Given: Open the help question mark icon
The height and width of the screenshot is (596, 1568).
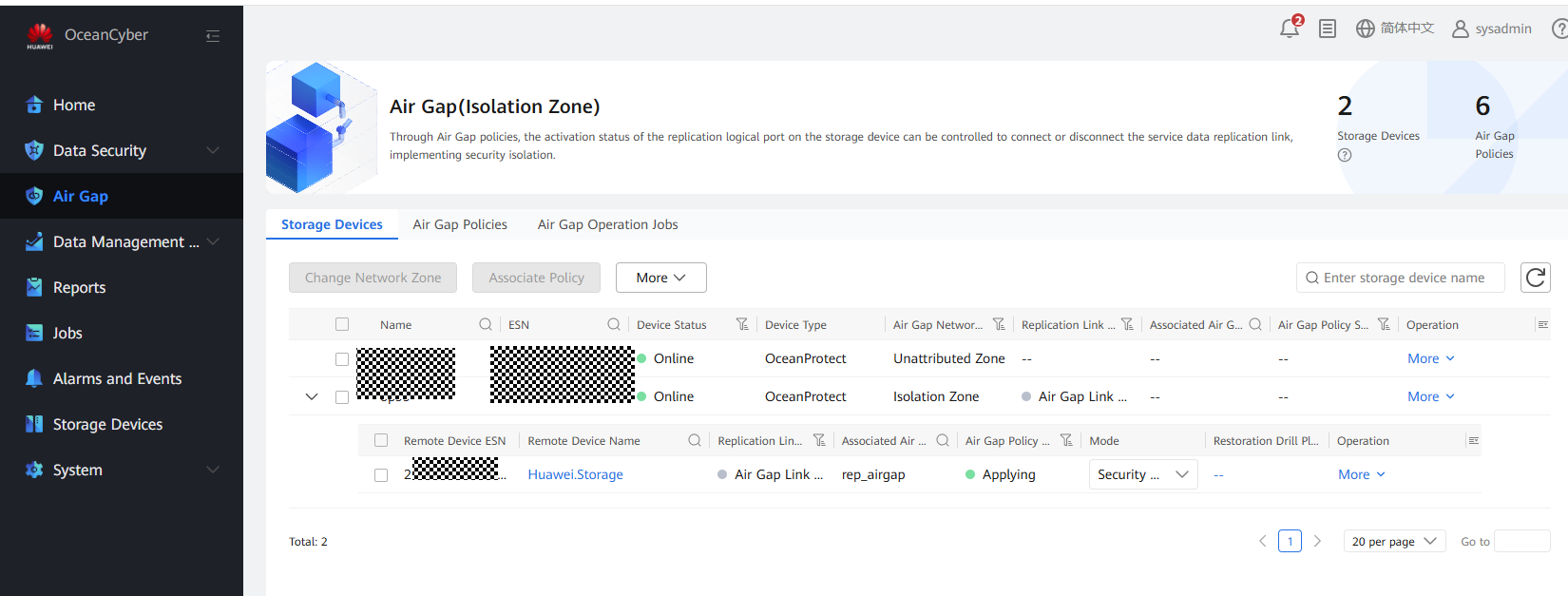Looking at the screenshot, I should coord(1559,29).
